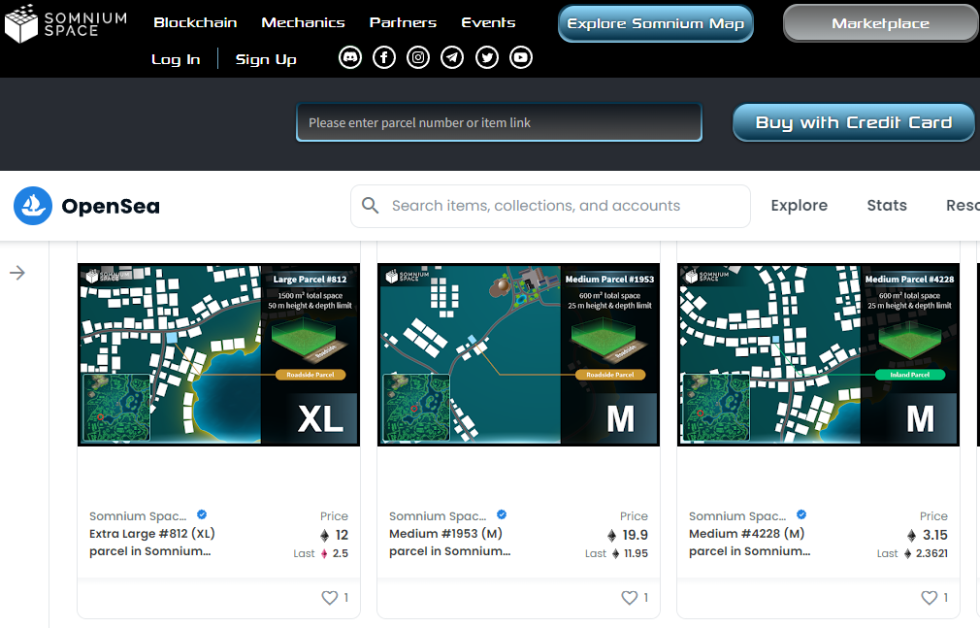Click the Somnium Space cube logo
This screenshot has height=628, width=980.
[21, 23]
